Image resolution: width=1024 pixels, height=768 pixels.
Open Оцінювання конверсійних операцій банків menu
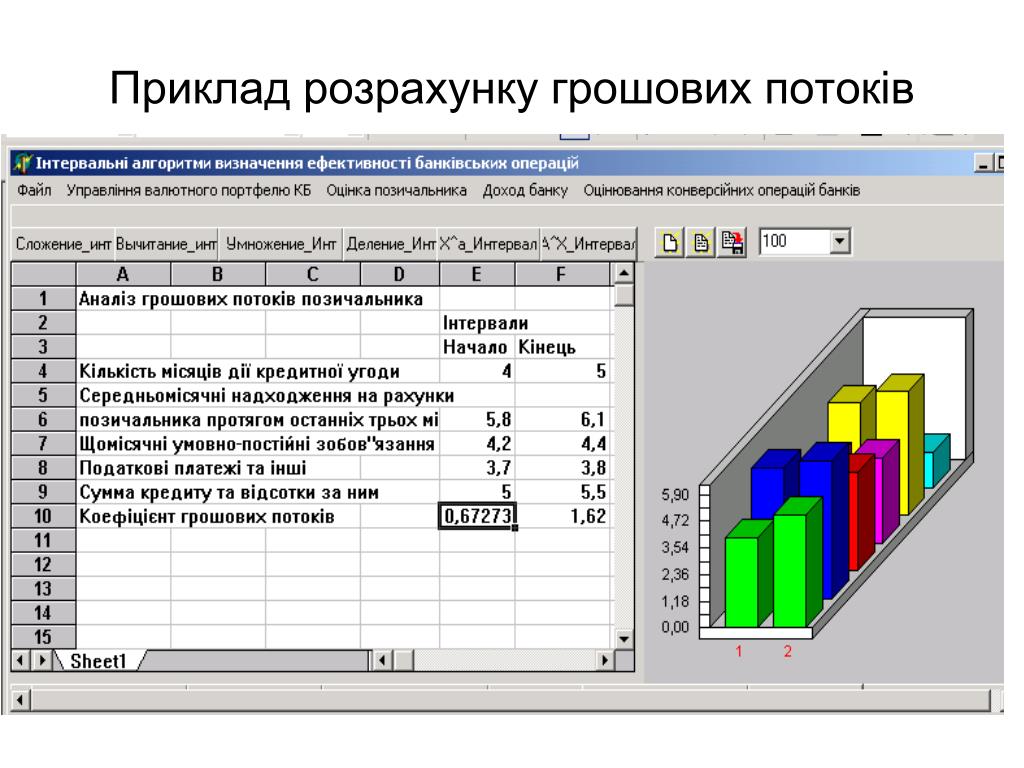click(x=722, y=191)
